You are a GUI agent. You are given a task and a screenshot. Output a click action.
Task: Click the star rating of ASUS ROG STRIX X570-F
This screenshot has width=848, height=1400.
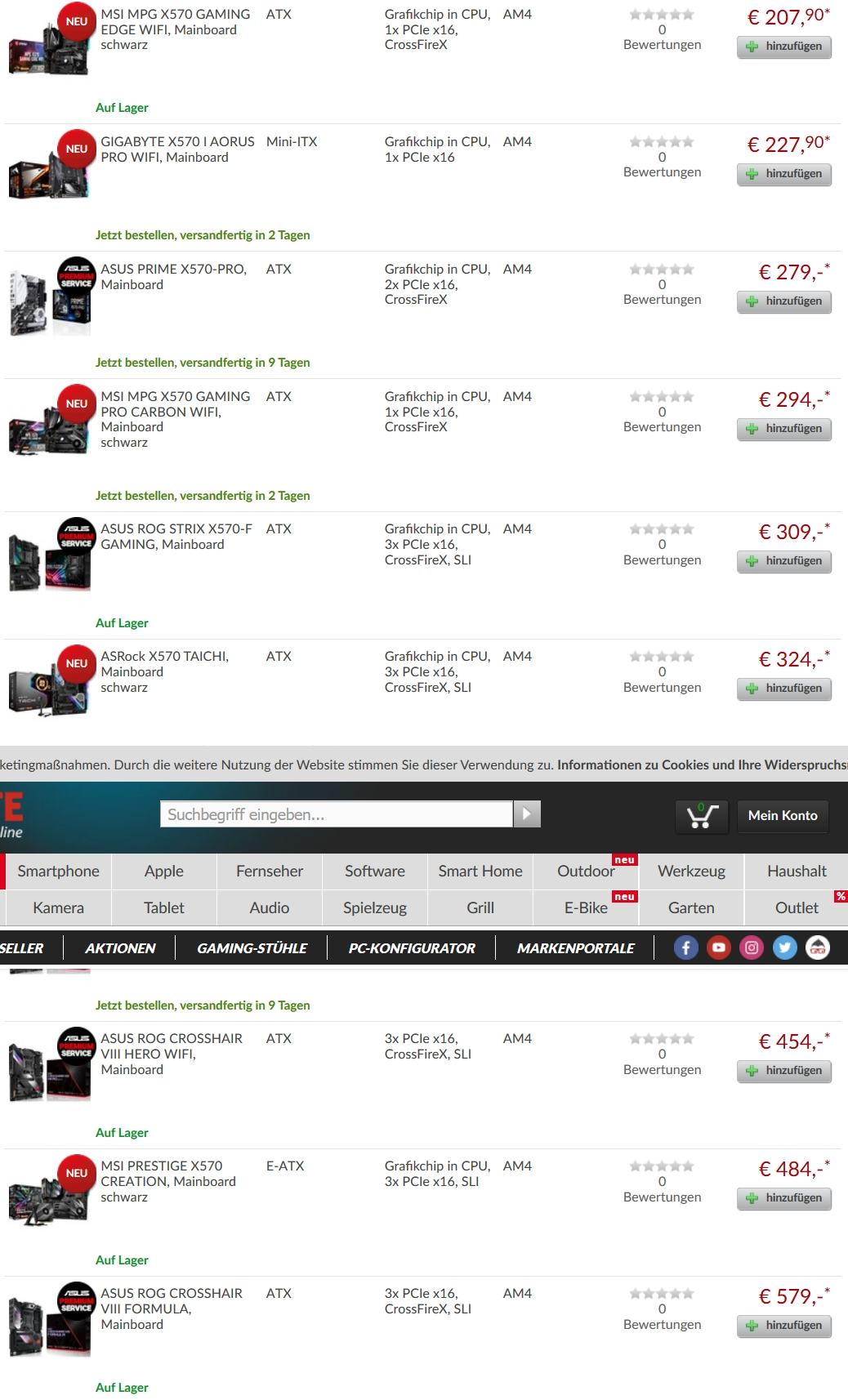pyautogui.click(x=662, y=529)
